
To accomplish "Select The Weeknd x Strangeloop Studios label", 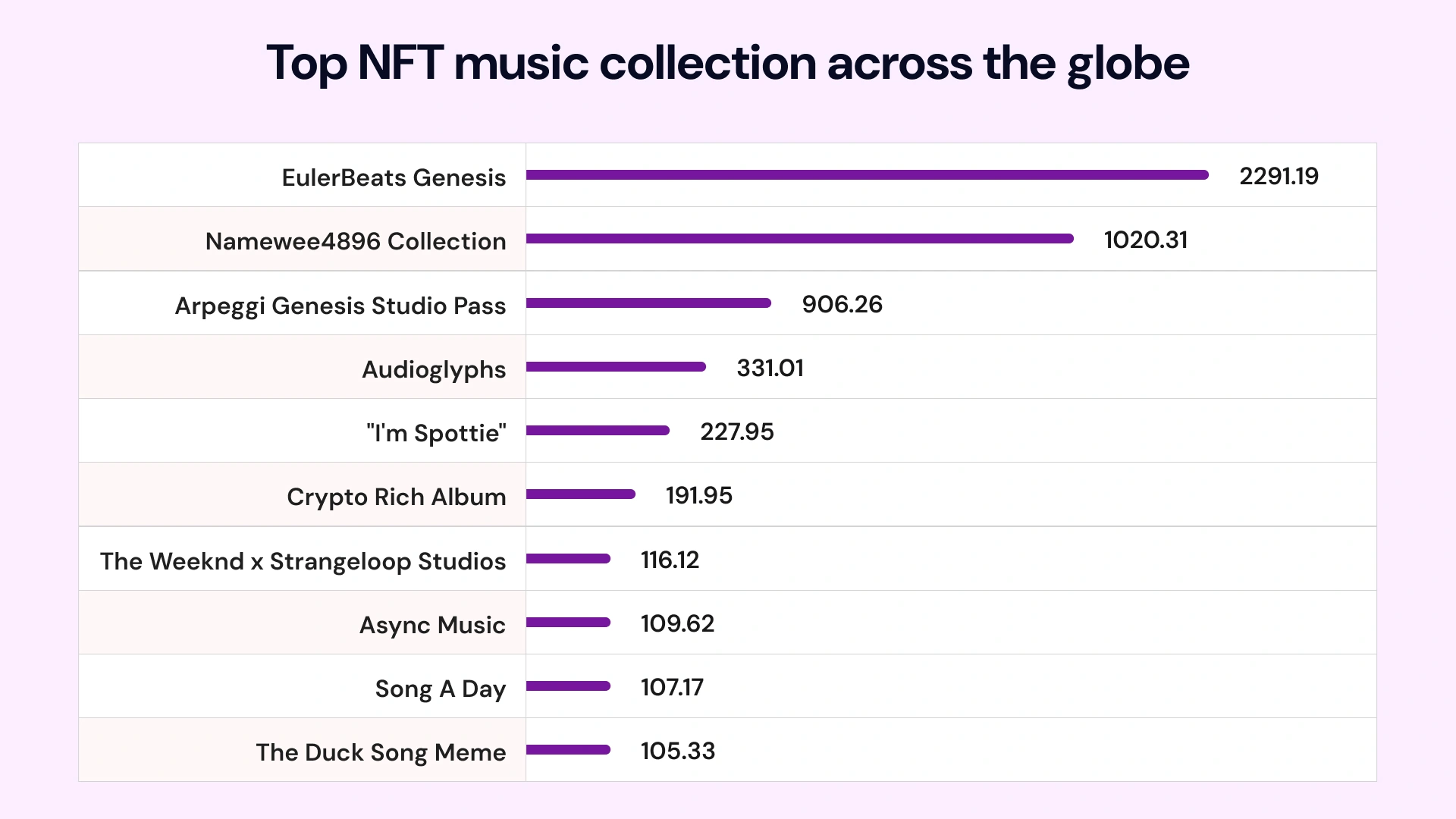I will (x=303, y=560).
